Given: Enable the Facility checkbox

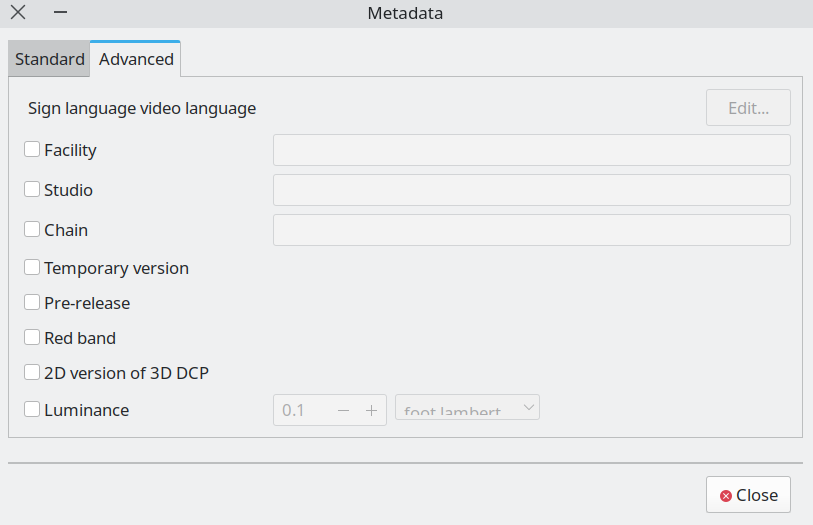Looking at the screenshot, I should [x=33, y=150].
